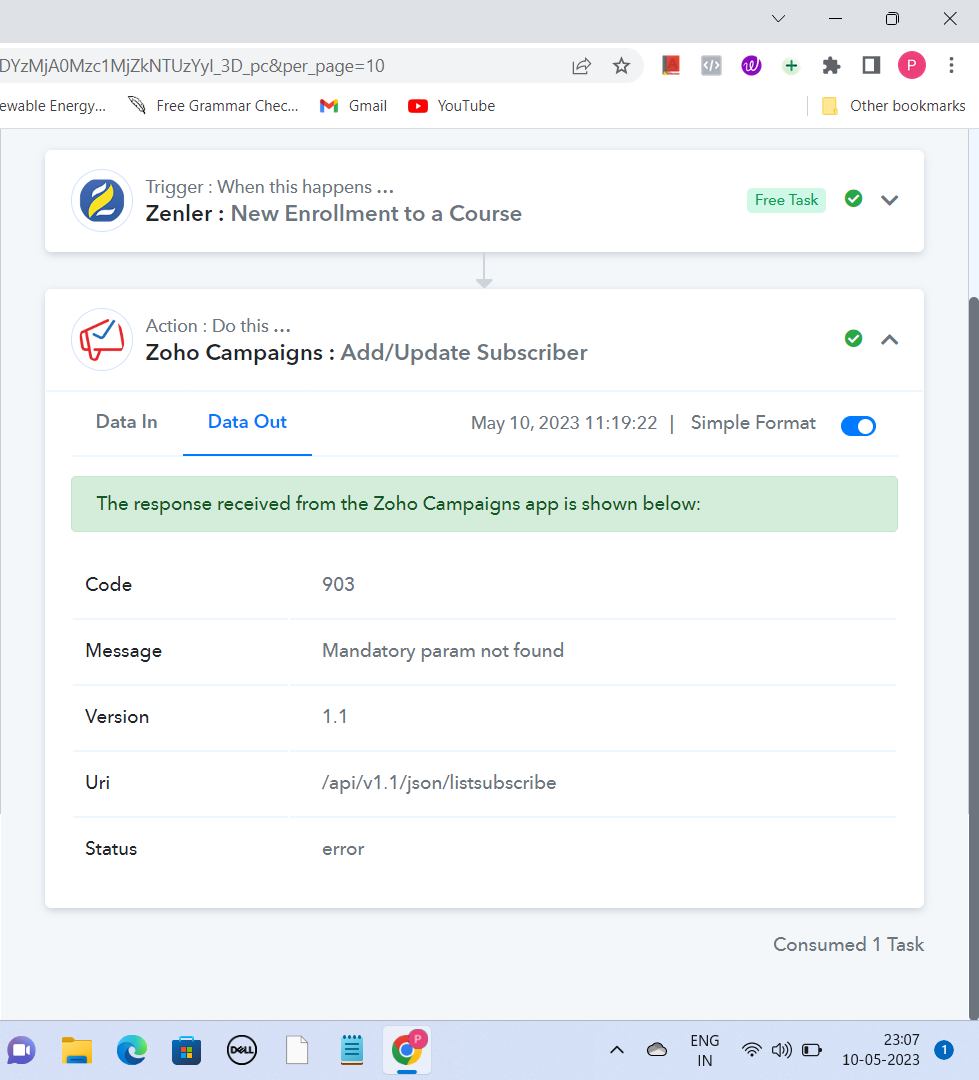Open the notification count badge
The width and height of the screenshot is (979, 1080).
(944, 1050)
